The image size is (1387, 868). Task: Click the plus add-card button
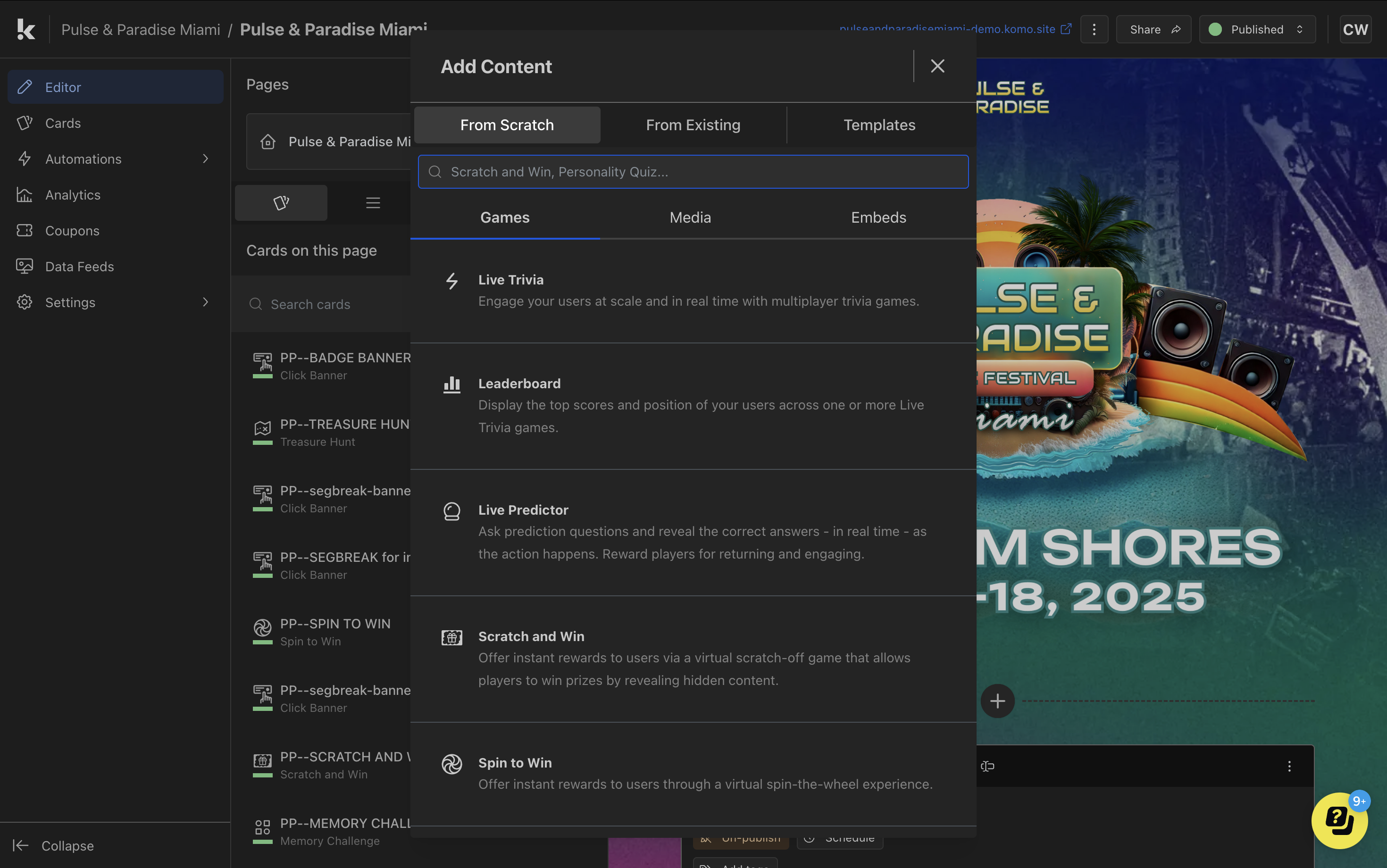(997, 701)
